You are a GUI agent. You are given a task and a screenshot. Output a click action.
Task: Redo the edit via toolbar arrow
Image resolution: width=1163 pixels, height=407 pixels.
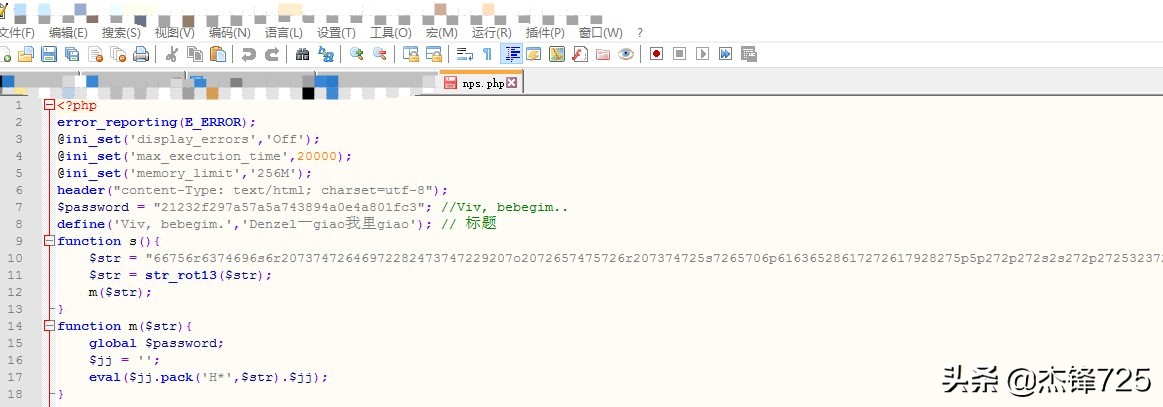coord(272,53)
